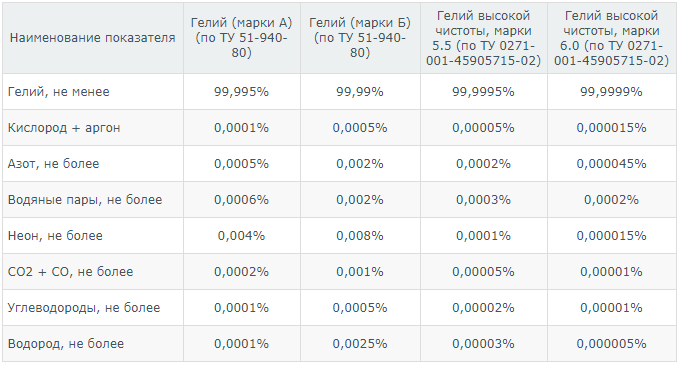Select the 'Гелий (марки Б)' column header

(360, 38)
